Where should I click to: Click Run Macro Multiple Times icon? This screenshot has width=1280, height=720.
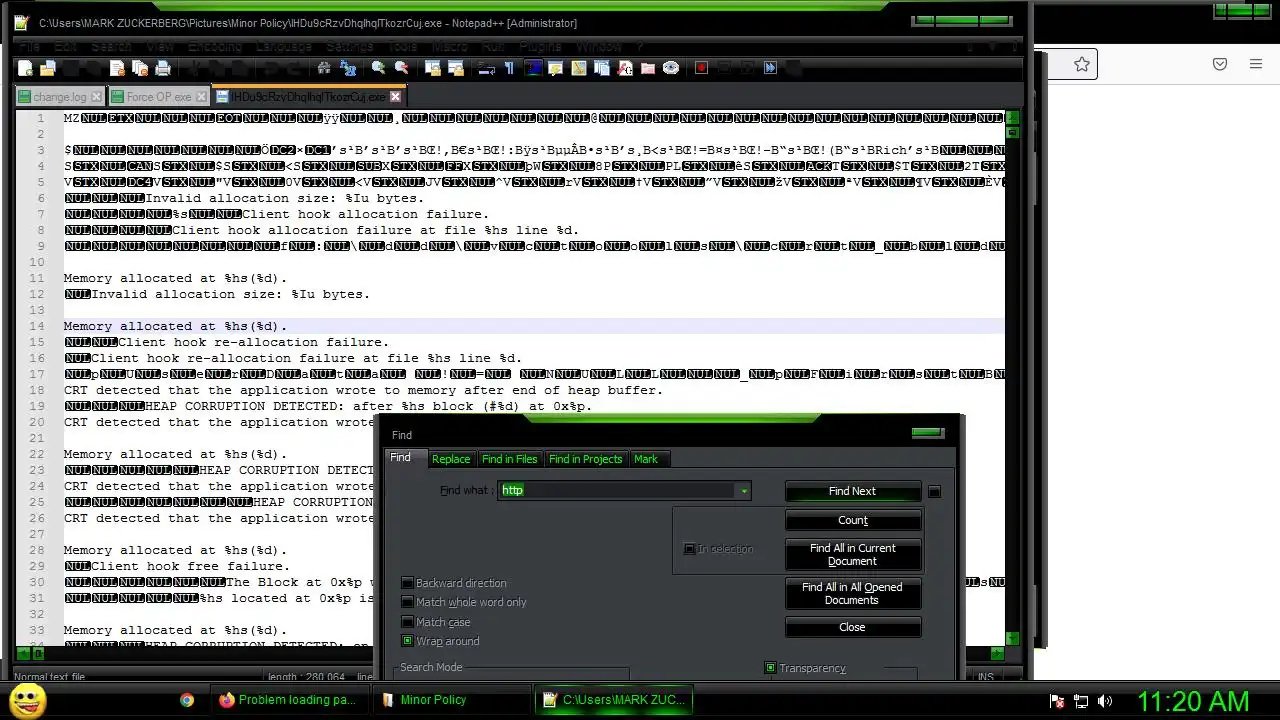pos(770,68)
